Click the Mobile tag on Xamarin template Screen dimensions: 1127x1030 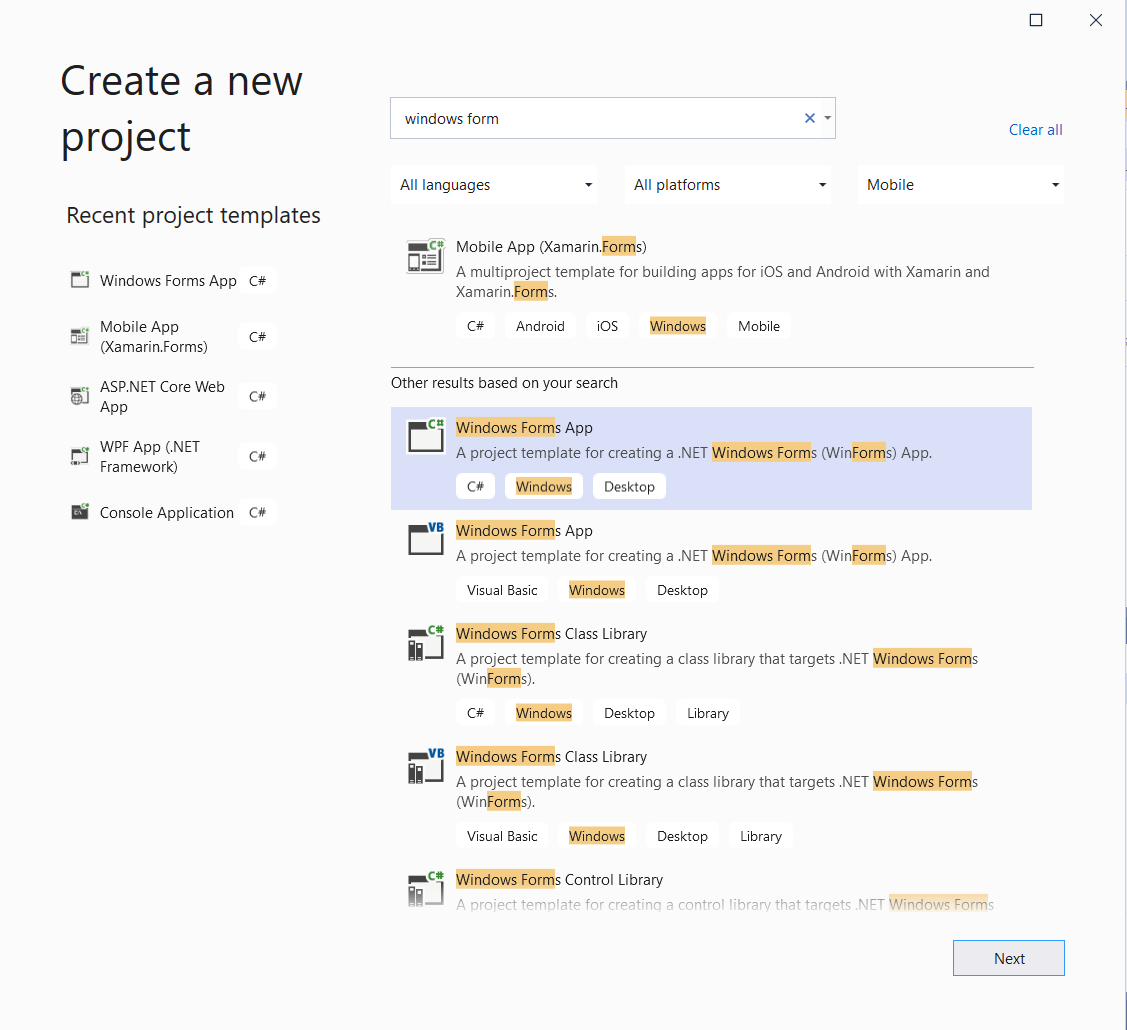(x=758, y=326)
